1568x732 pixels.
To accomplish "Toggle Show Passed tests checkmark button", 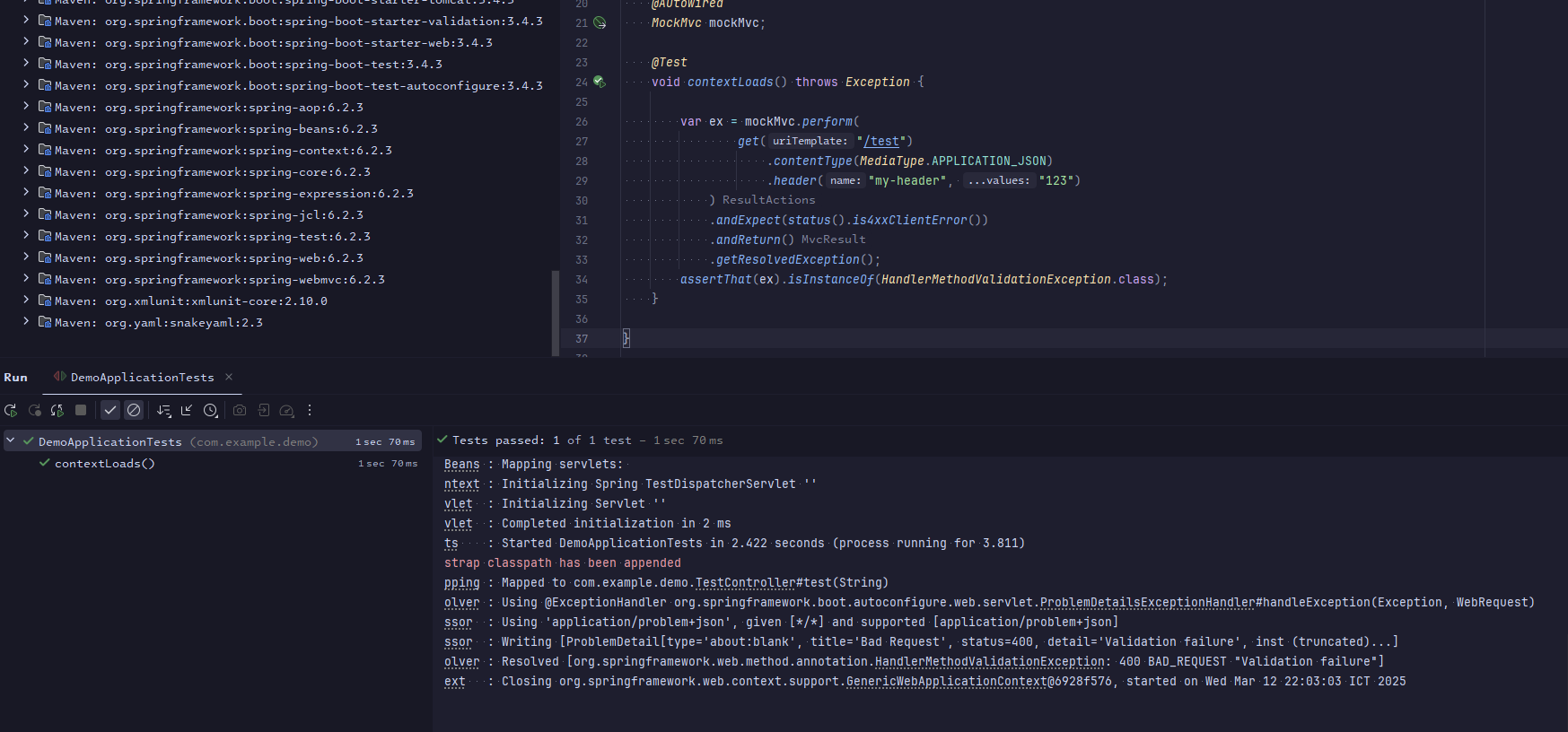I will coord(110,410).
